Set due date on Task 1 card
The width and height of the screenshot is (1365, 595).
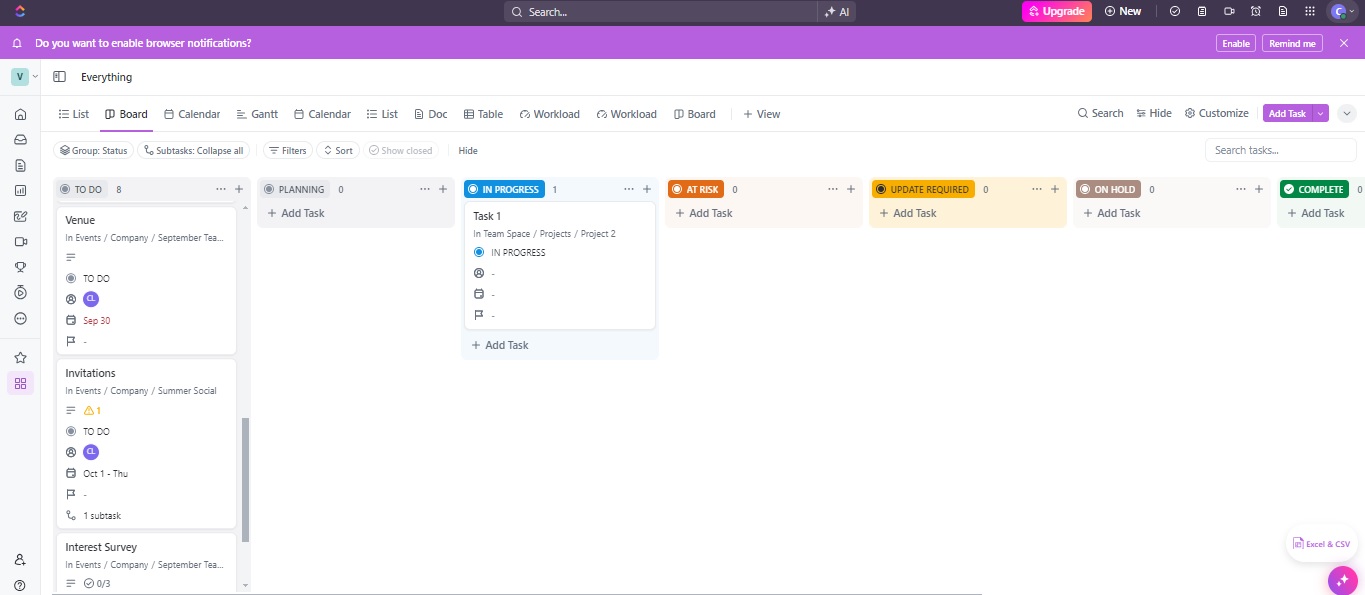pos(479,294)
